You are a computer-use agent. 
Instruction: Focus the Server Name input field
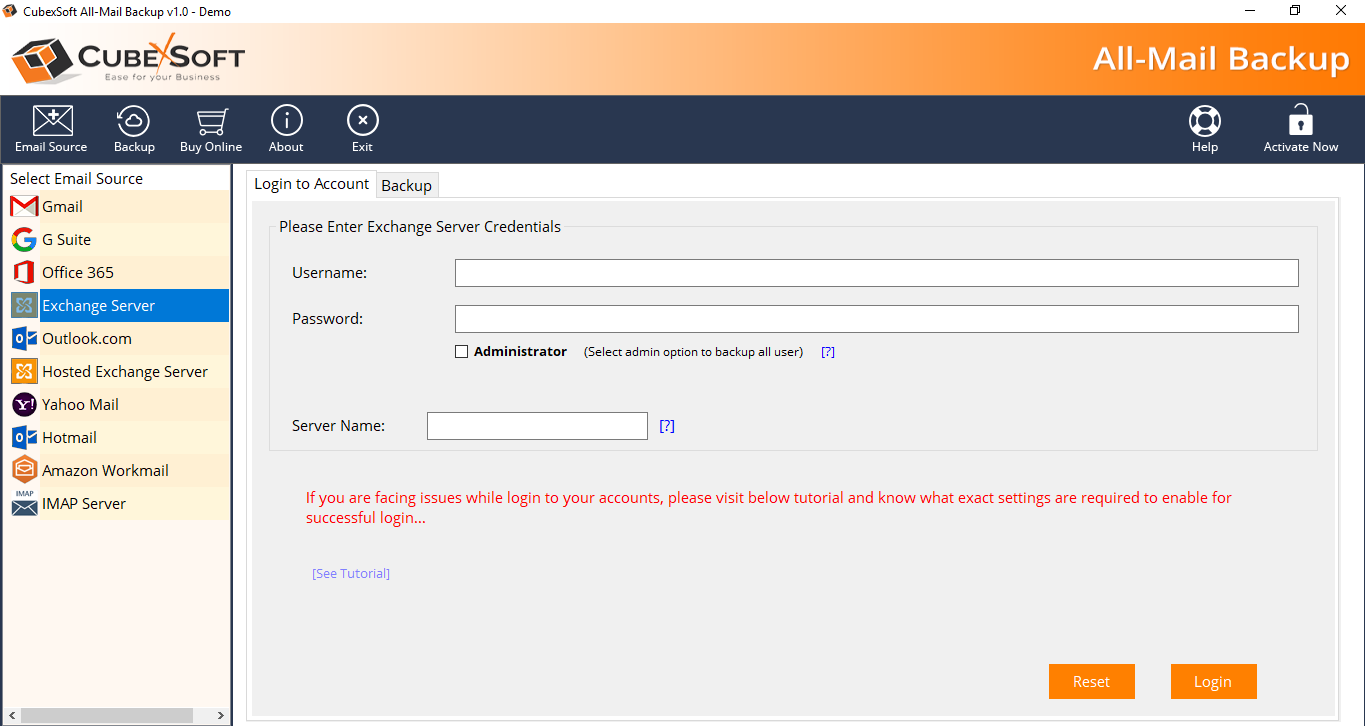coord(537,426)
